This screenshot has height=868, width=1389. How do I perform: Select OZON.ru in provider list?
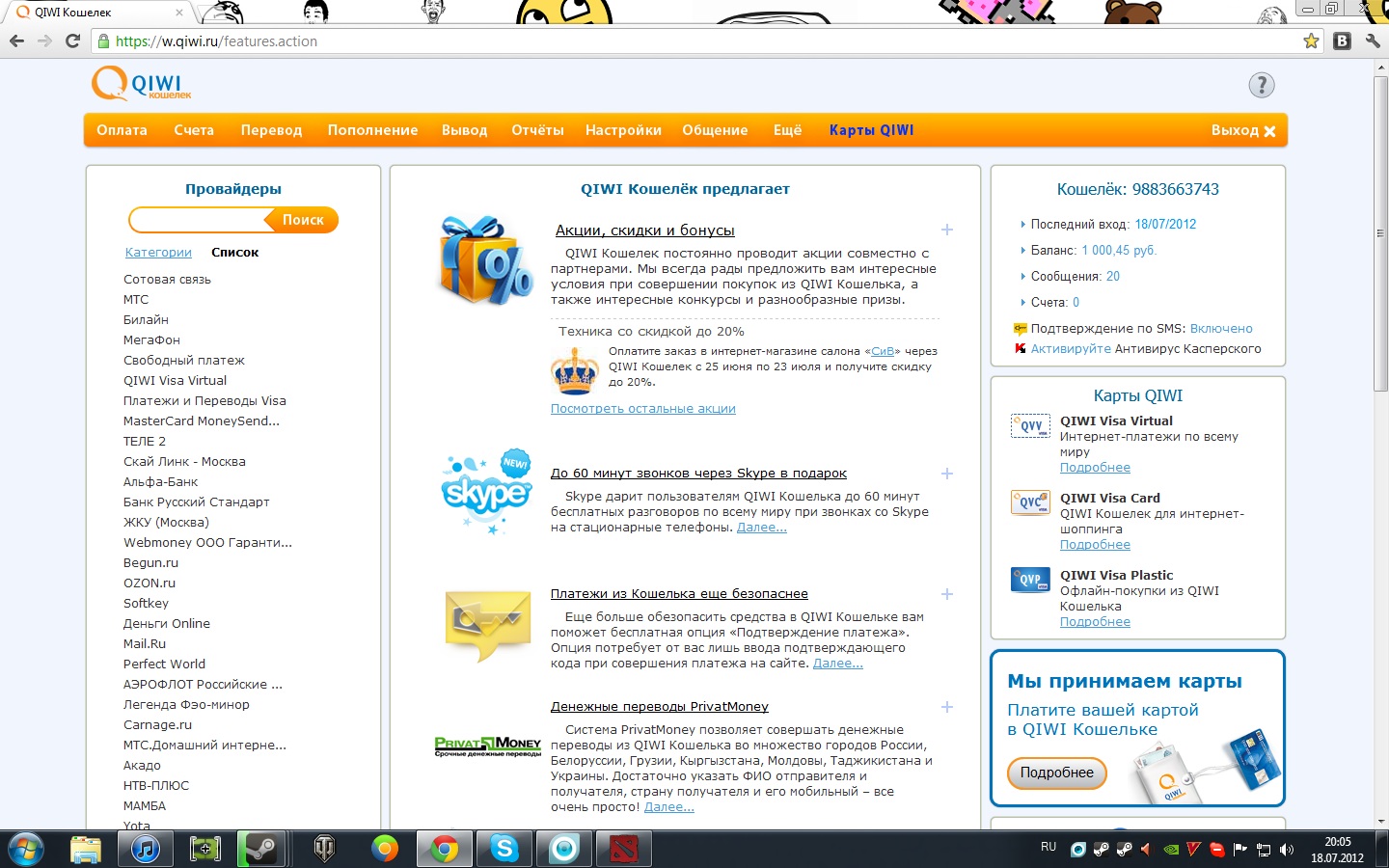[x=150, y=583]
